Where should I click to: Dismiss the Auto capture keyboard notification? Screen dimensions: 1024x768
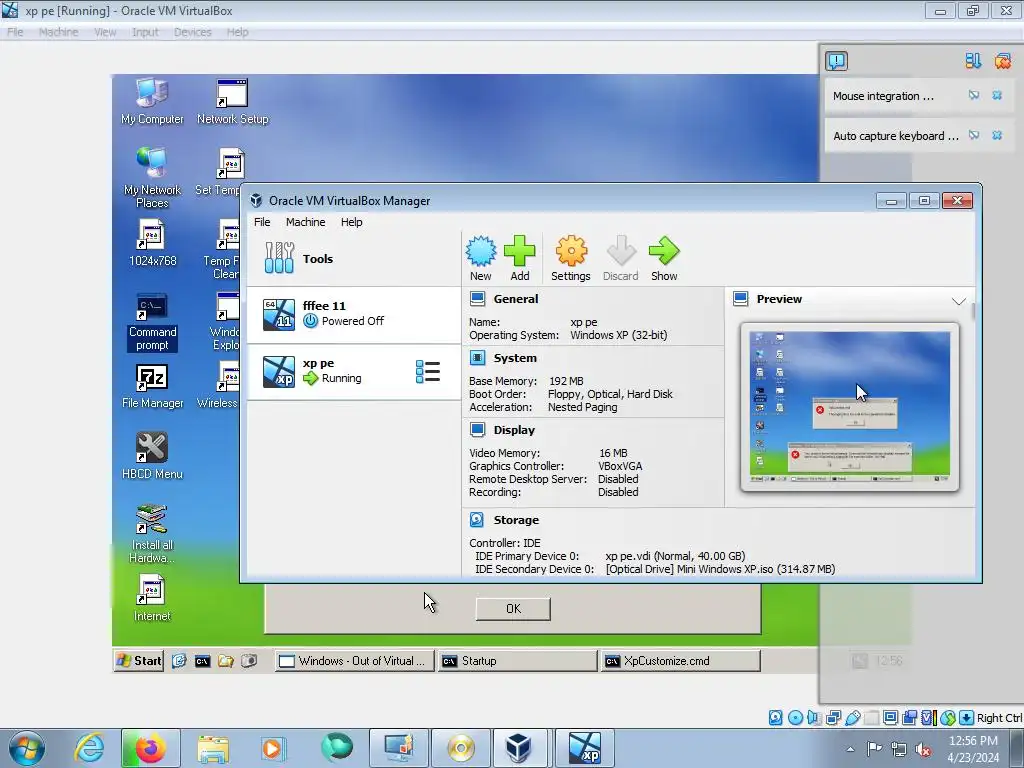[997, 135]
